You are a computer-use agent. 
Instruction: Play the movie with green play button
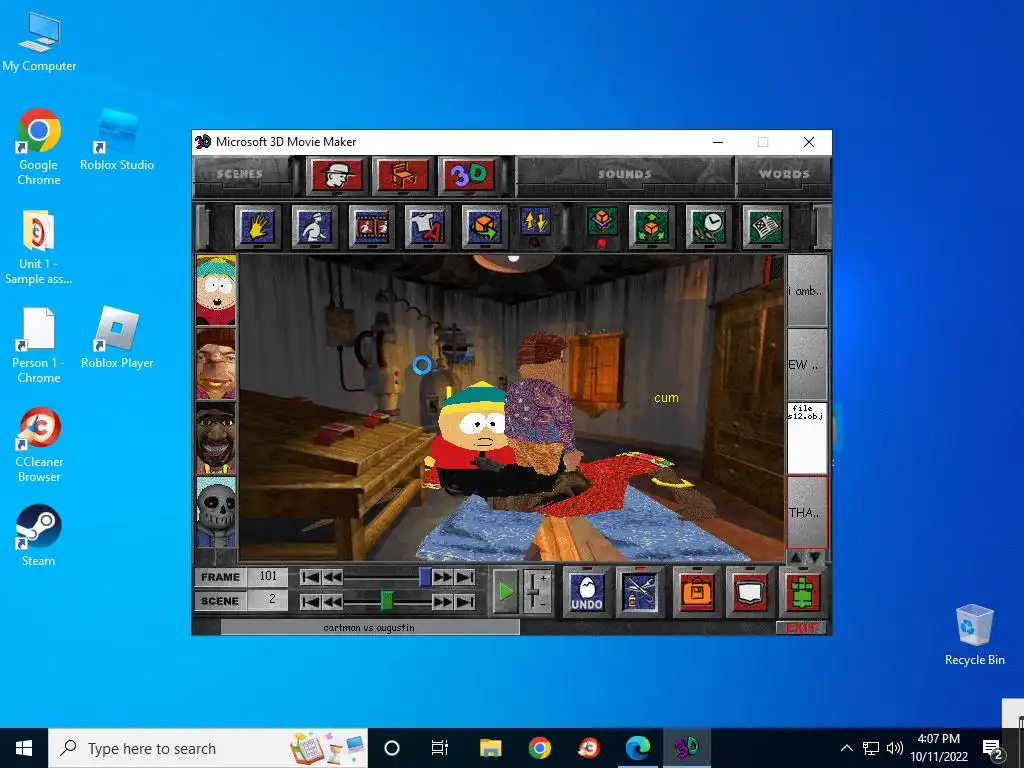tap(505, 592)
